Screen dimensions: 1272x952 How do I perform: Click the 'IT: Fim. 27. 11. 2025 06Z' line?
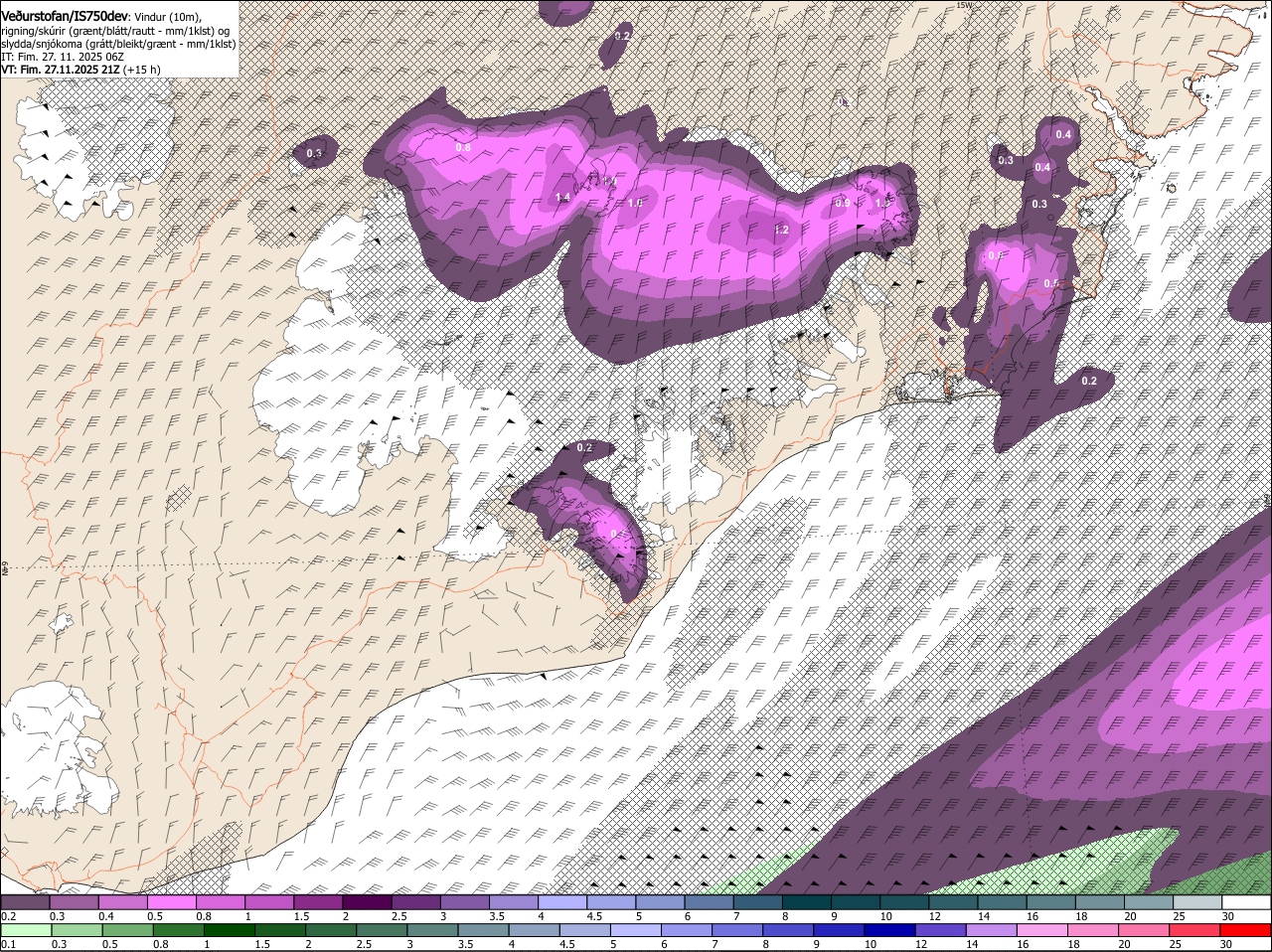click(x=63, y=57)
